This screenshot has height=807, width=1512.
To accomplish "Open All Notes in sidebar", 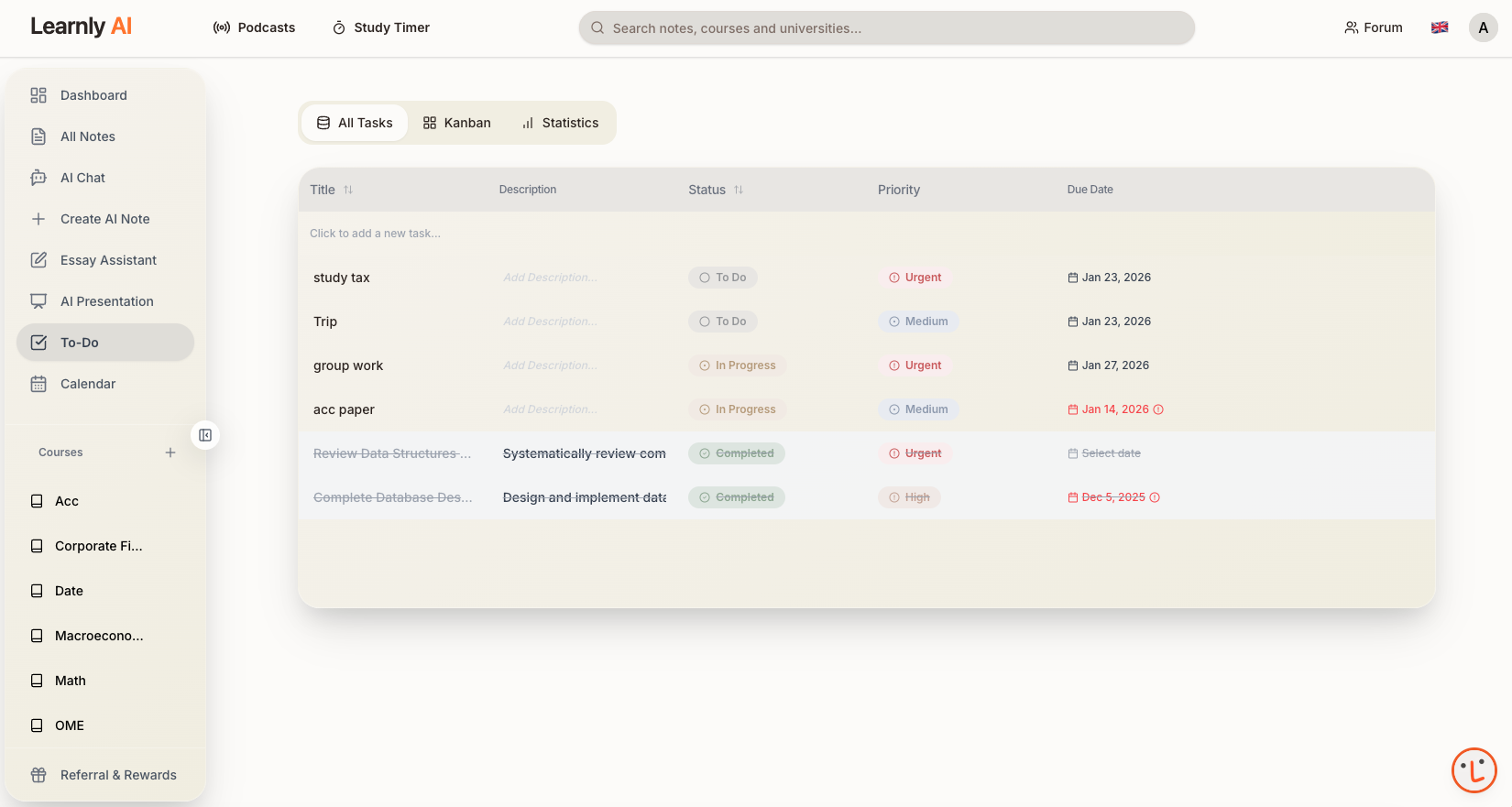I will point(105,136).
